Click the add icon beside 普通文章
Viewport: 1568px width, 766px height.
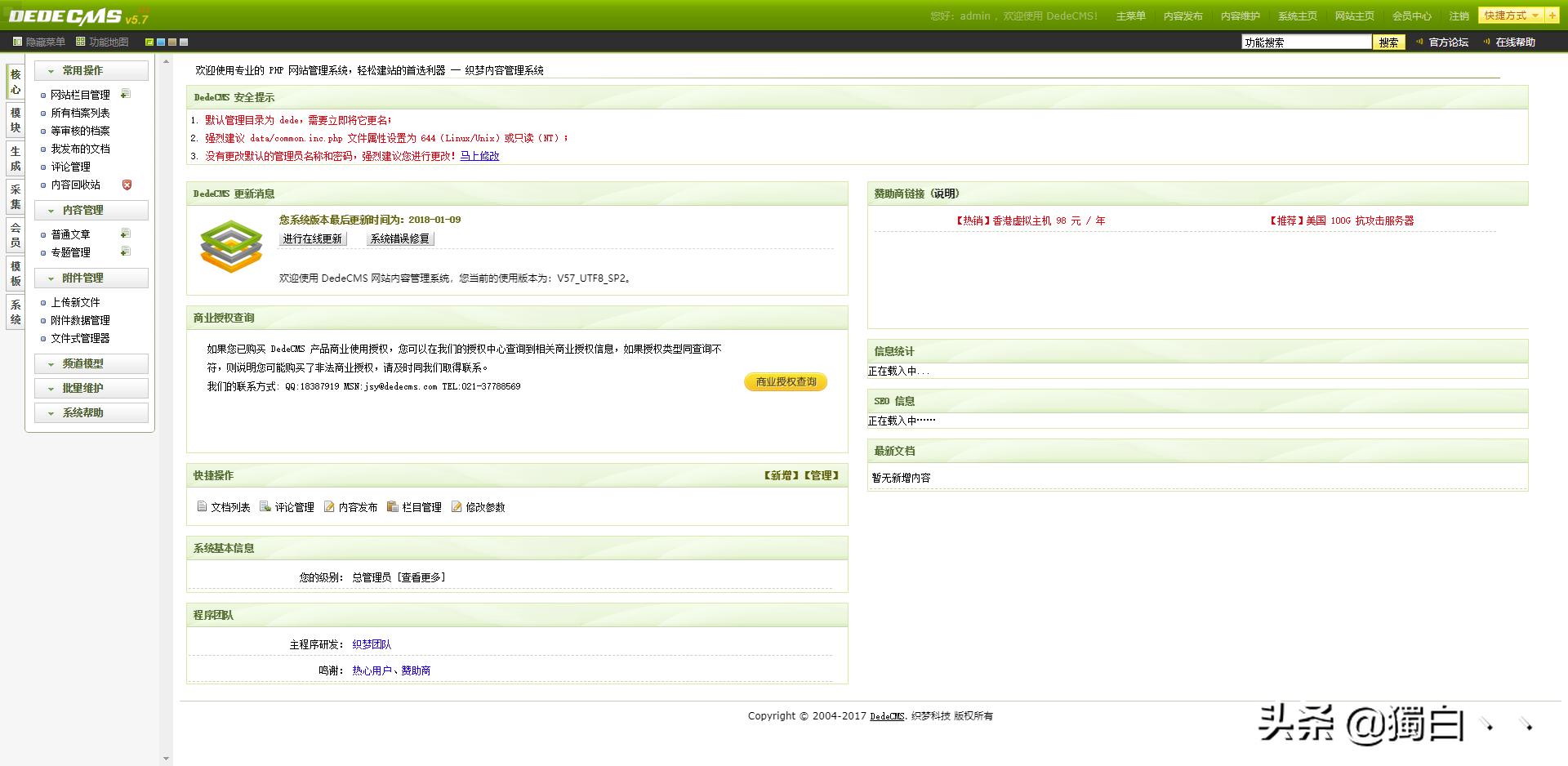[x=126, y=234]
